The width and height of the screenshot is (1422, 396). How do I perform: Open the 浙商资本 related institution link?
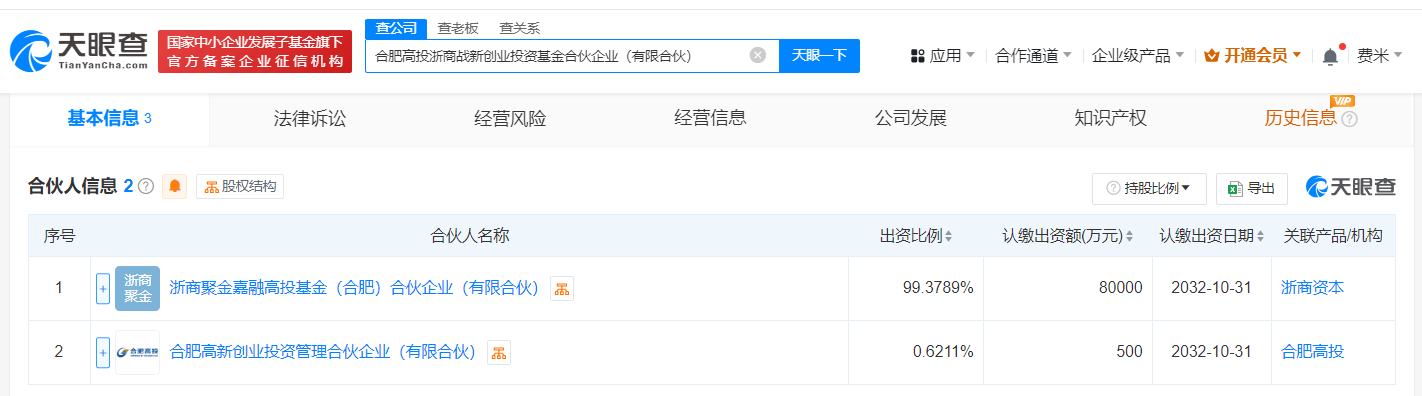tap(1312, 288)
